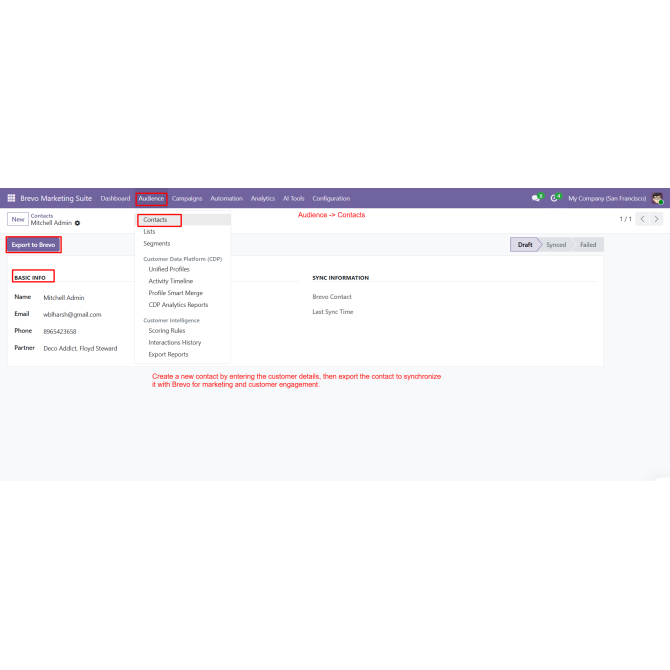This screenshot has height=670, width=670.
Task: Open the Campaigns menu
Action: click(187, 198)
